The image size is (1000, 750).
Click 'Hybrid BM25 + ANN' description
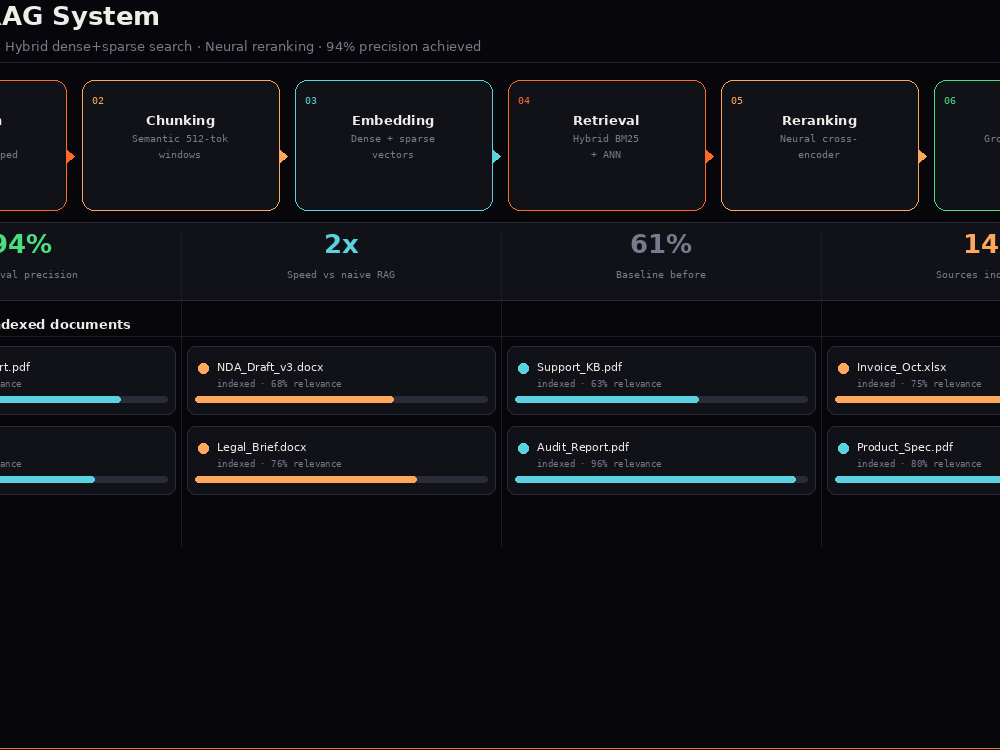(606, 147)
